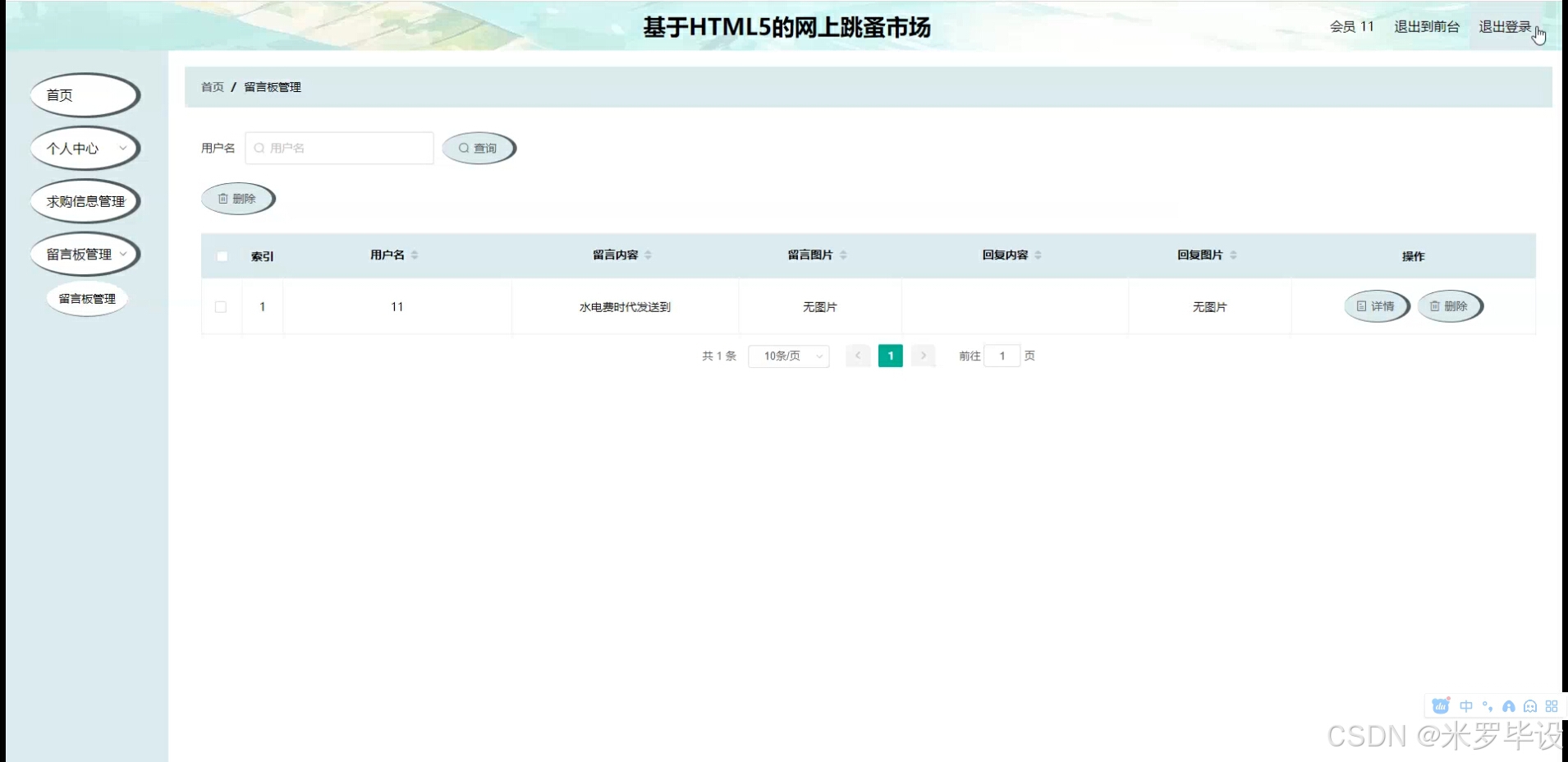Viewport: 1568px width, 762px height.
Task: Click the 操作 column header
Action: pyautogui.click(x=1413, y=256)
